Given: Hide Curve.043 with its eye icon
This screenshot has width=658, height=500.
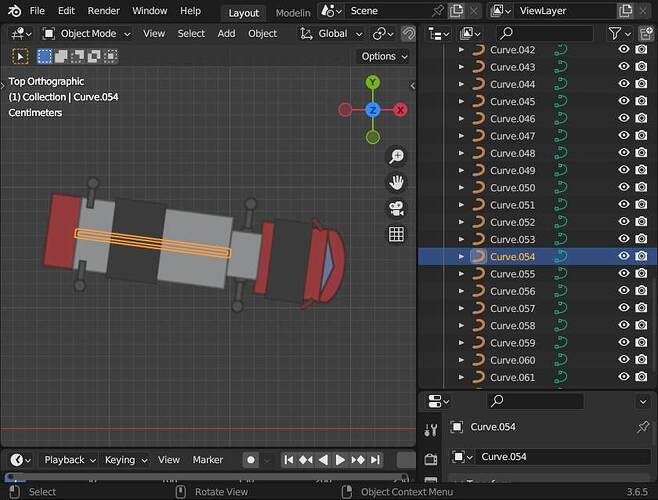Looking at the screenshot, I should point(624,66).
